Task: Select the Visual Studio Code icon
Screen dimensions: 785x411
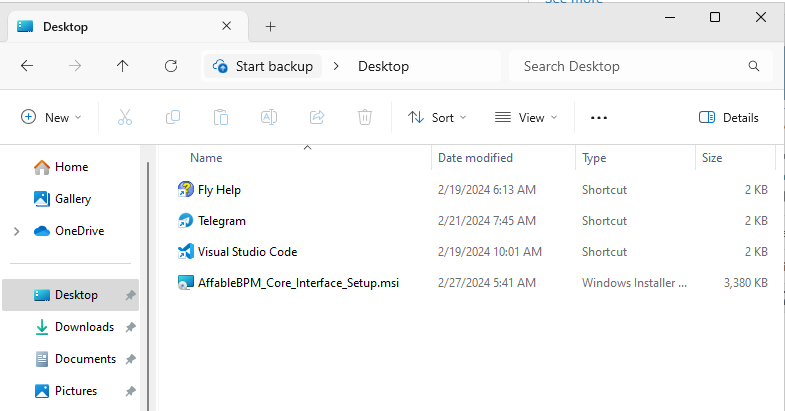Action: coord(185,251)
